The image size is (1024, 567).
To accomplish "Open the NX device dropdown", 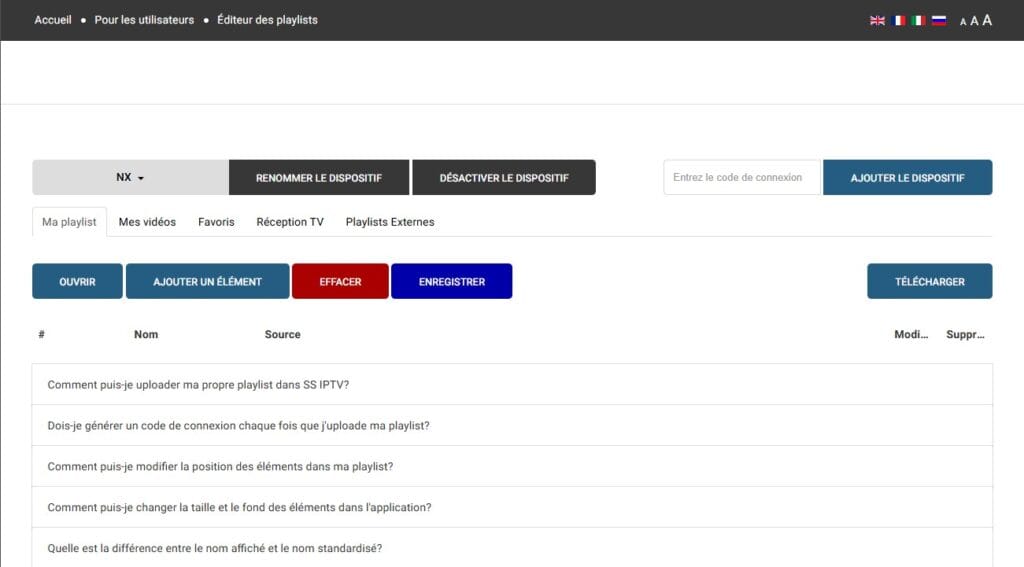I will 130,177.
